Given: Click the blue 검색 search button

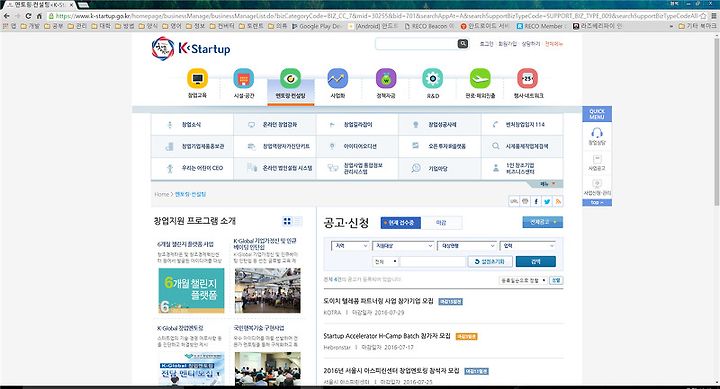Looking at the screenshot, I should 535,262.
